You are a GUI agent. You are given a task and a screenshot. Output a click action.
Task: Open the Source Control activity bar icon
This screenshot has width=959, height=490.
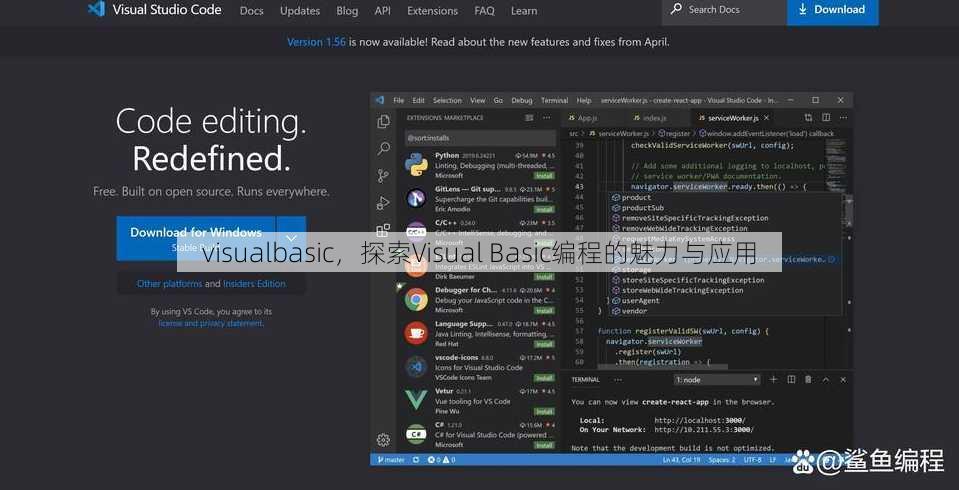[383, 176]
